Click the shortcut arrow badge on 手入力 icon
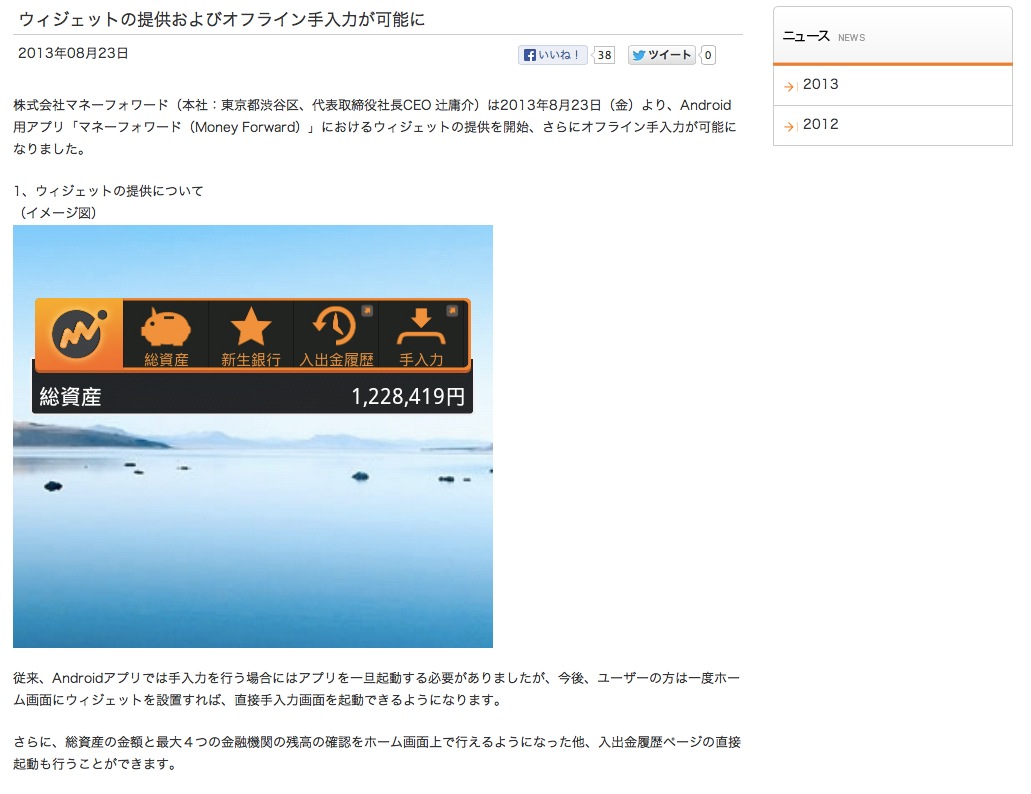Image resolution: width=1031 pixels, height=794 pixels. (x=452, y=310)
